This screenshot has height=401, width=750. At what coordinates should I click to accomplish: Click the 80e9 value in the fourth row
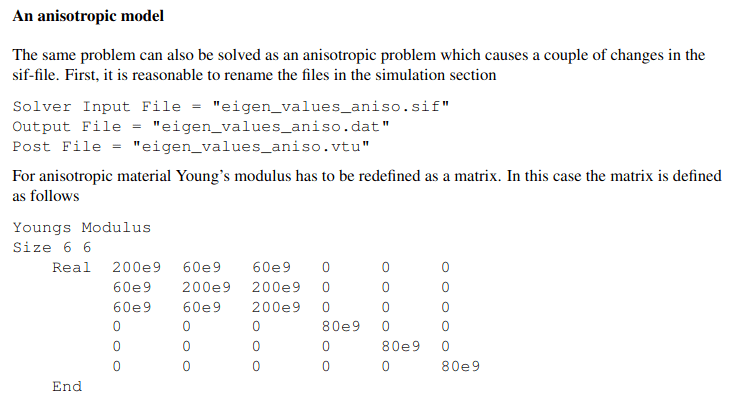(x=341, y=326)
